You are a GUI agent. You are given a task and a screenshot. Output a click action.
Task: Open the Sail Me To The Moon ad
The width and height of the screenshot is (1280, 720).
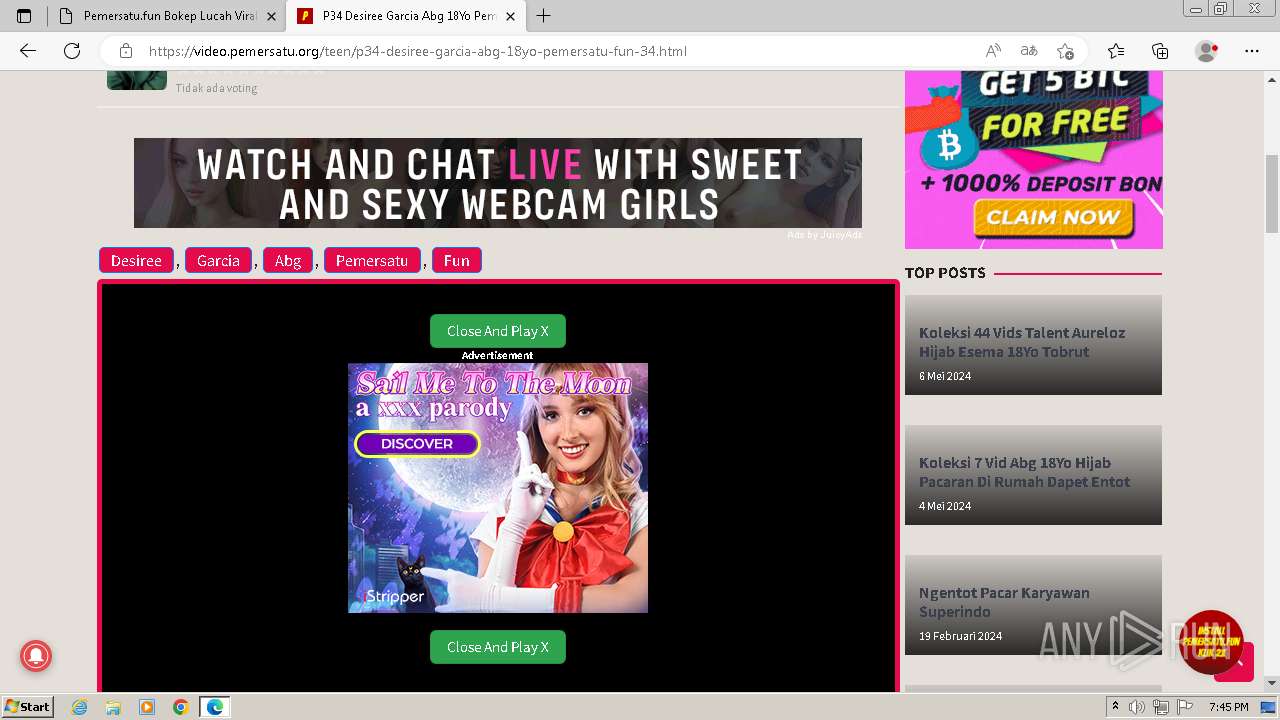pyautogui.click(x=498, y=488)
